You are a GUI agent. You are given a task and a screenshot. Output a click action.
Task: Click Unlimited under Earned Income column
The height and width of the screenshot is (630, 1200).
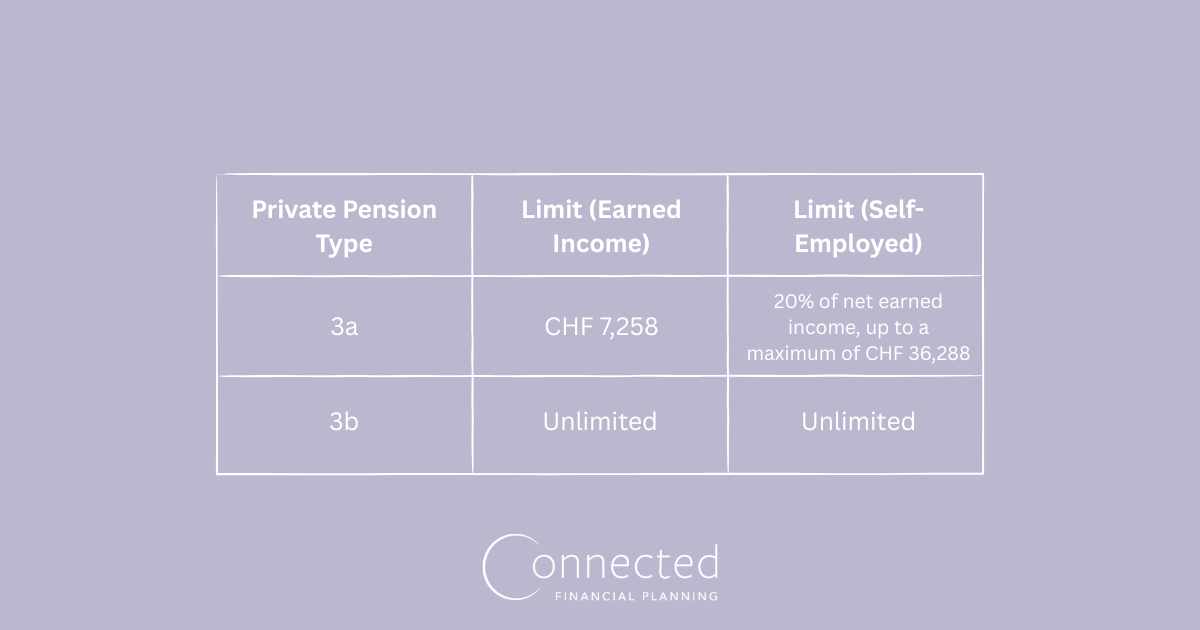tap(600, 422)
